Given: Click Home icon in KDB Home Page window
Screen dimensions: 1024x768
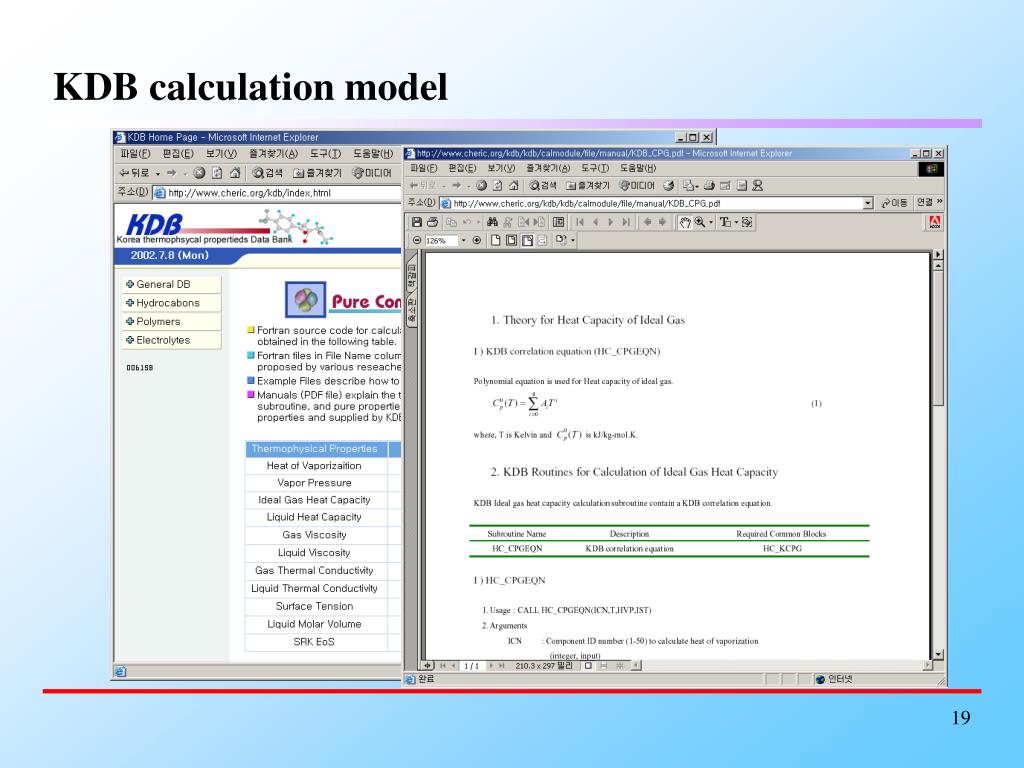Looking at the screenshot, I should 235,172.
